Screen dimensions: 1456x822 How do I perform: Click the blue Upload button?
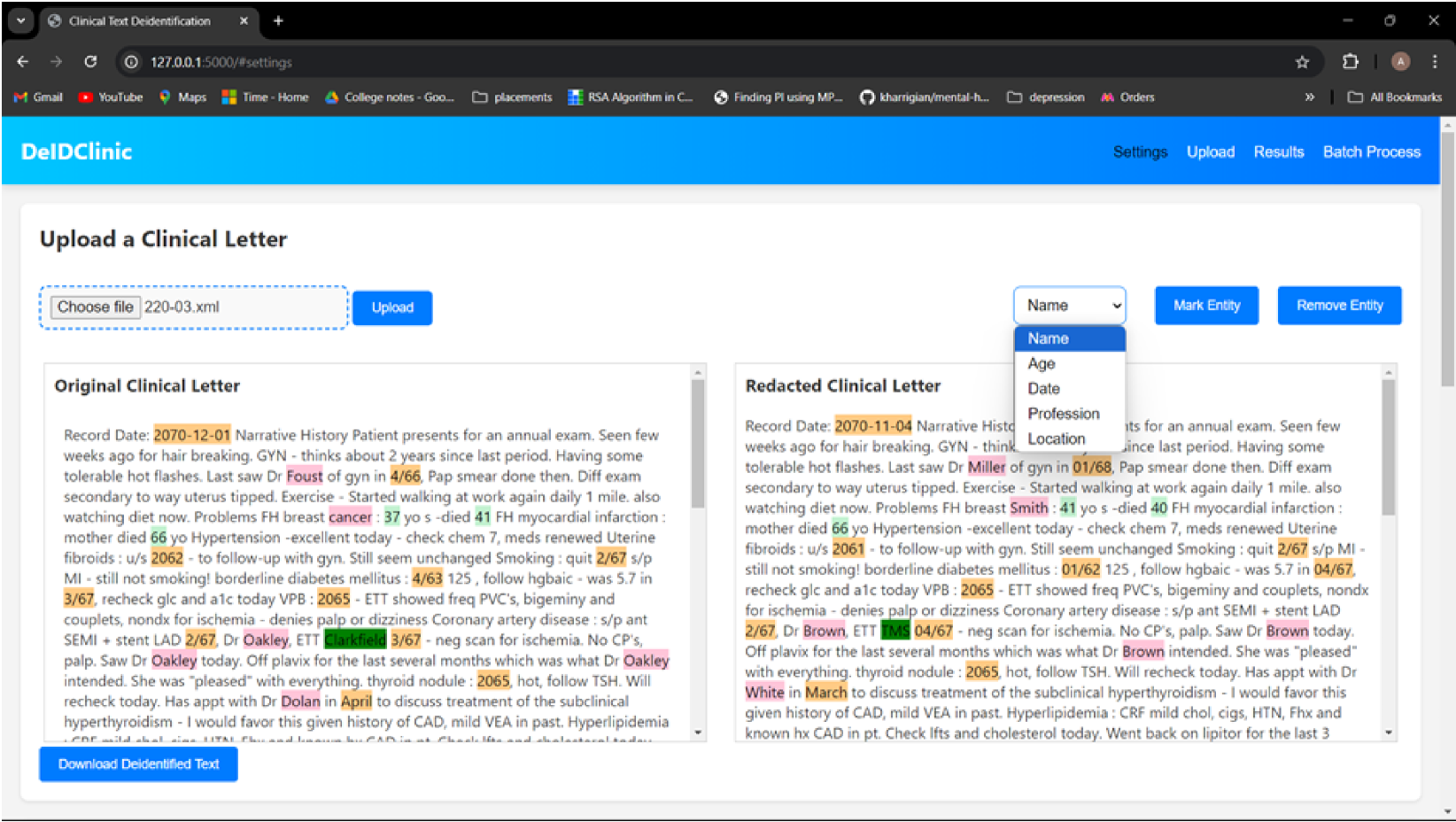point(392,307)
